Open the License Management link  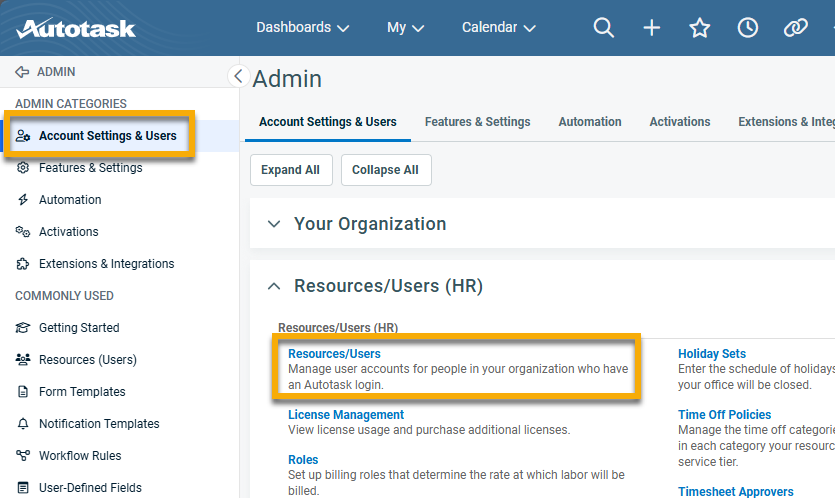[x=346, y=415]
